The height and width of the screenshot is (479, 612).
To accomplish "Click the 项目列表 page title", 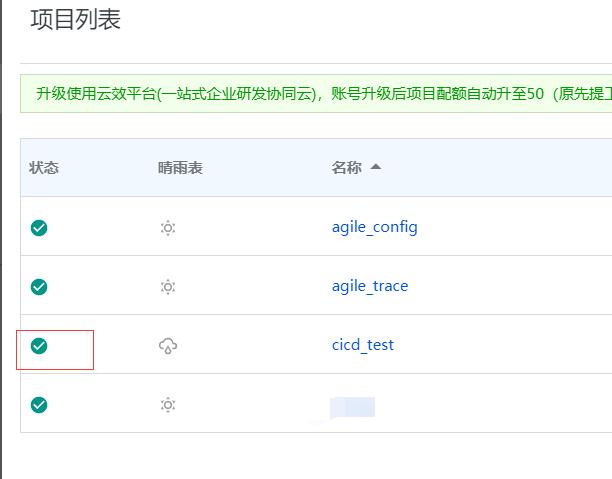I will (x=76, y=20).
